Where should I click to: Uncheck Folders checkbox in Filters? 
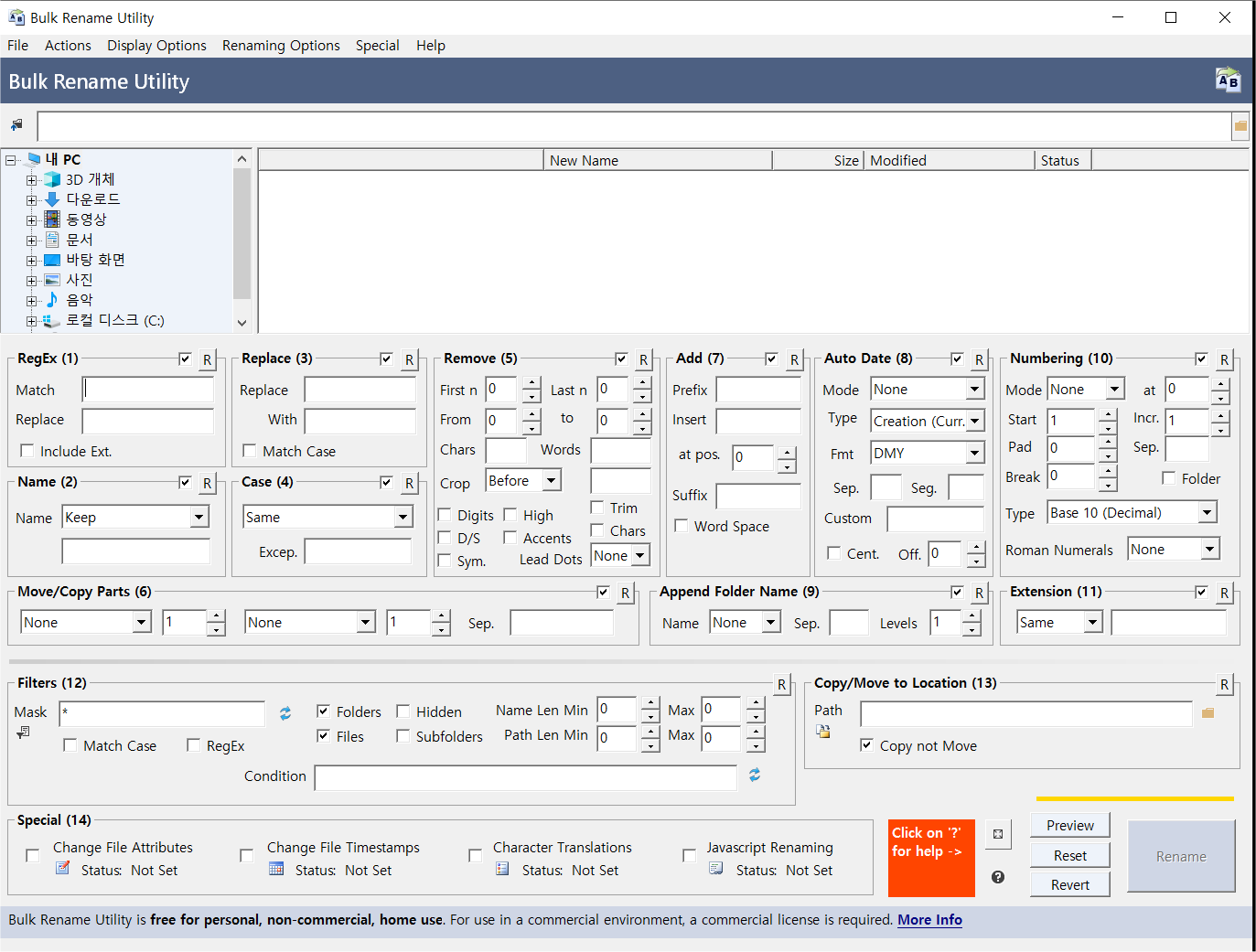[323, 711]
